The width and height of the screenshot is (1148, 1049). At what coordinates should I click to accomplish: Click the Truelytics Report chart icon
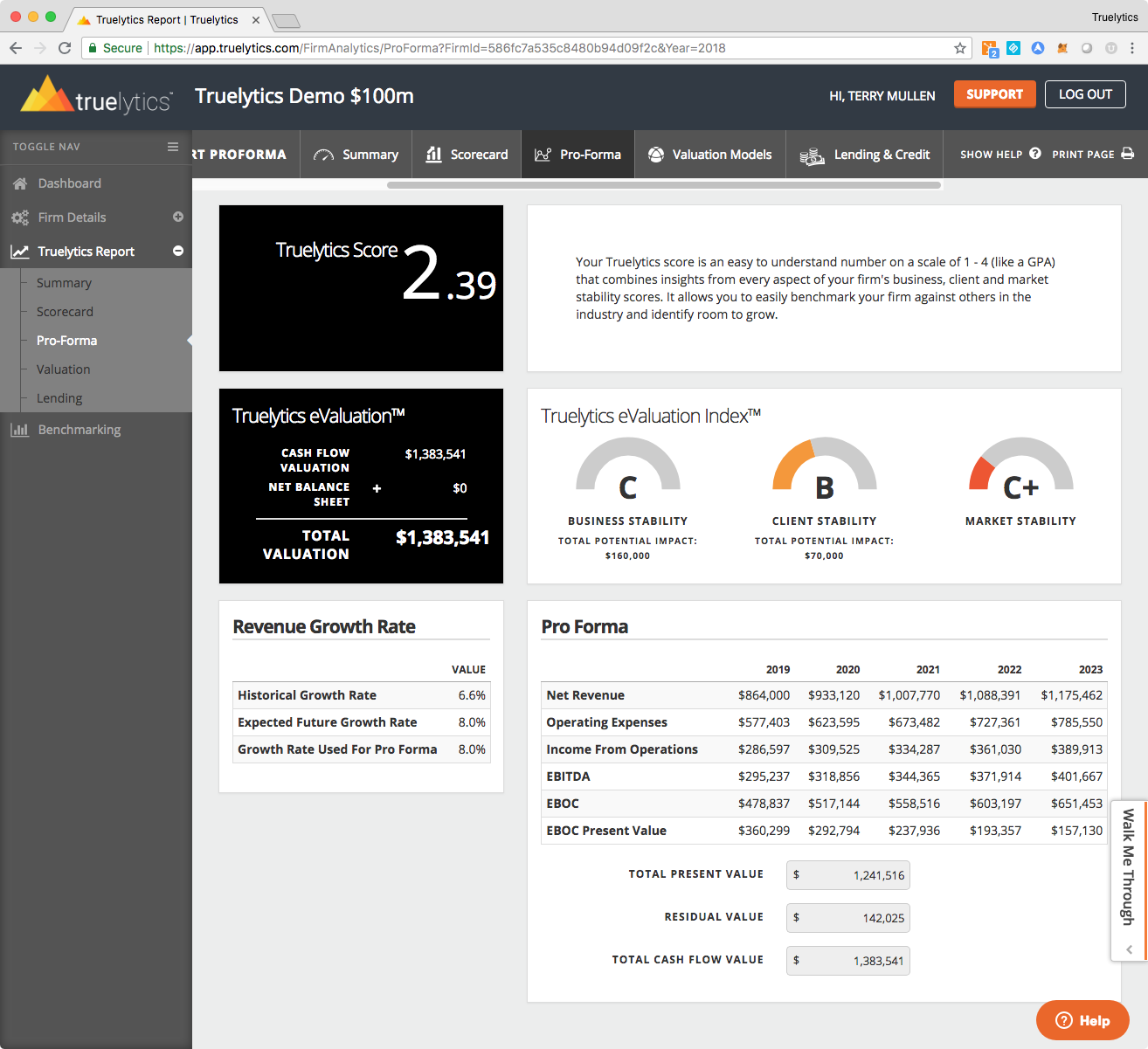[x=20, y=252]
